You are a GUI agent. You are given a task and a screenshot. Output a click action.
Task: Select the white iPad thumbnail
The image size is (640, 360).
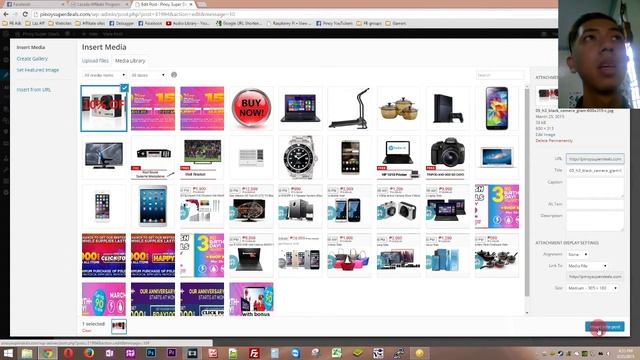(x=153, y=206)
